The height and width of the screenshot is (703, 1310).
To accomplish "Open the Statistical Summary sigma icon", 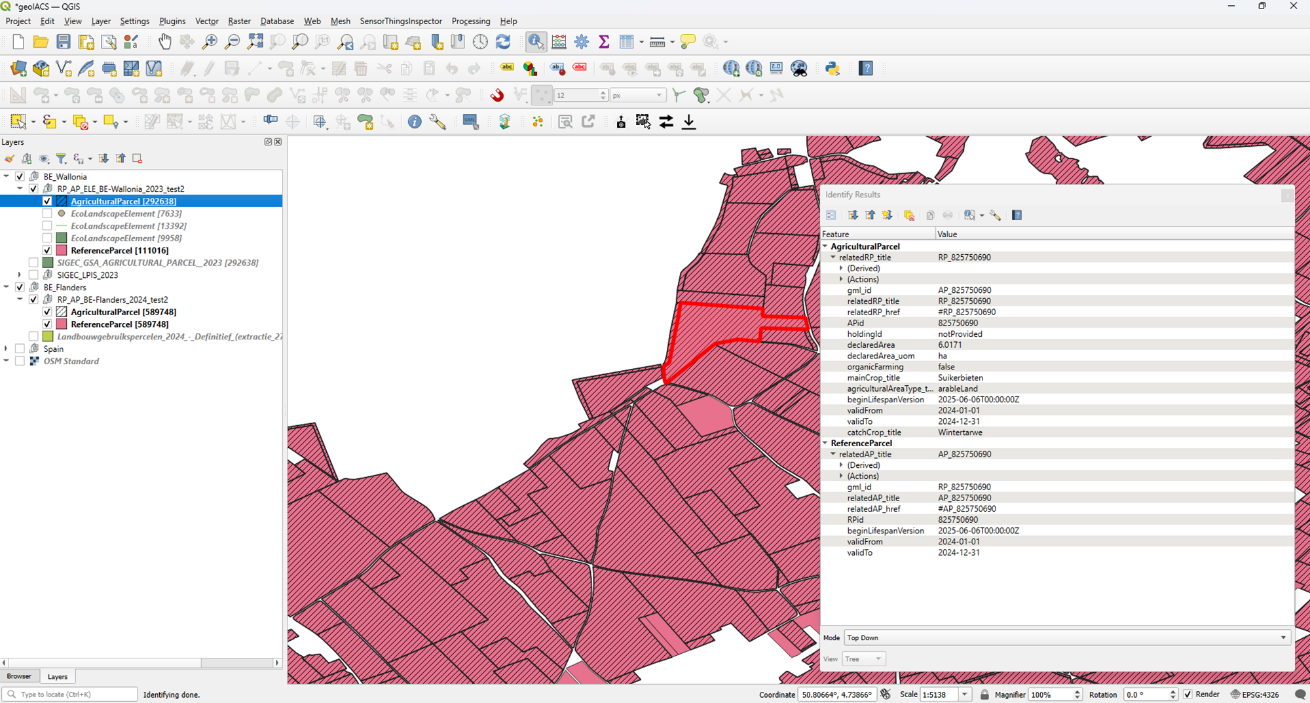I will click(x=604, y=42).
